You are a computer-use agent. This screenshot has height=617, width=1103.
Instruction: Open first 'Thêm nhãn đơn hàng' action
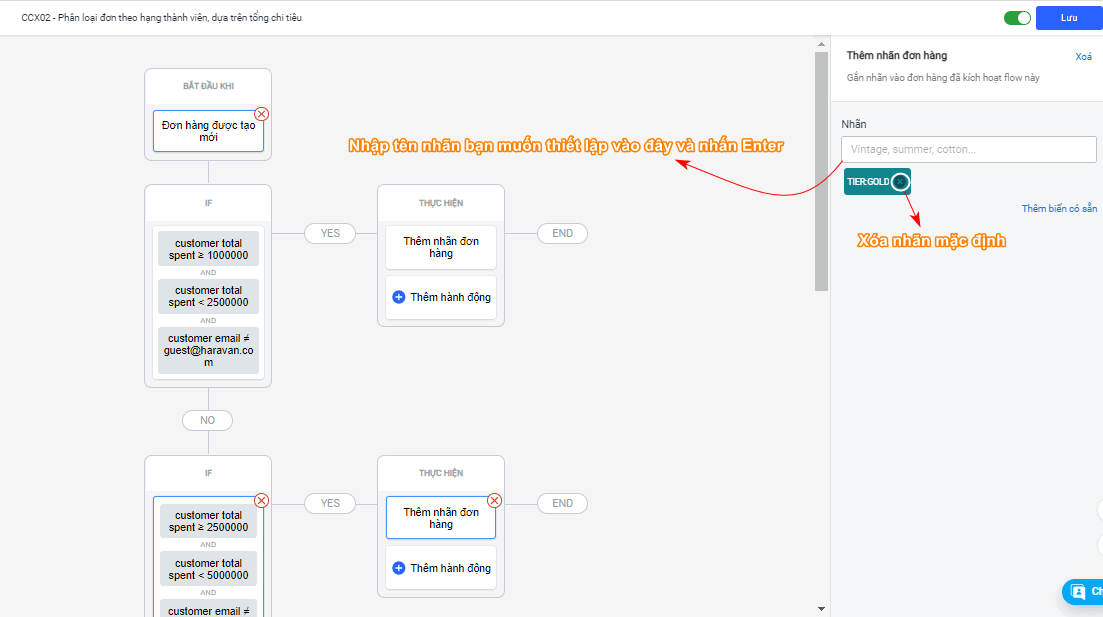click(x=441, y=247)
